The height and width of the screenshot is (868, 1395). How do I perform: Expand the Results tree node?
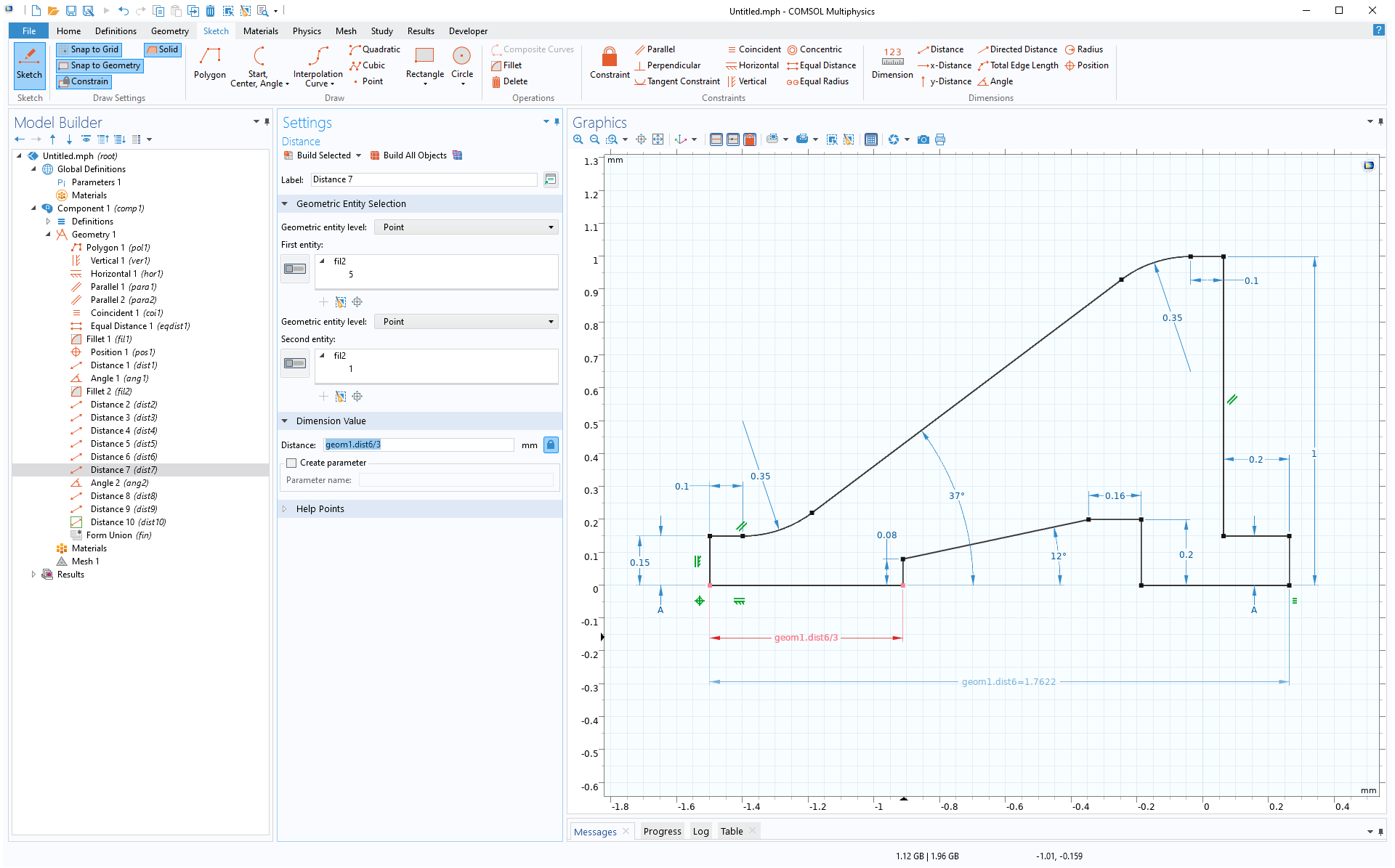33,574
